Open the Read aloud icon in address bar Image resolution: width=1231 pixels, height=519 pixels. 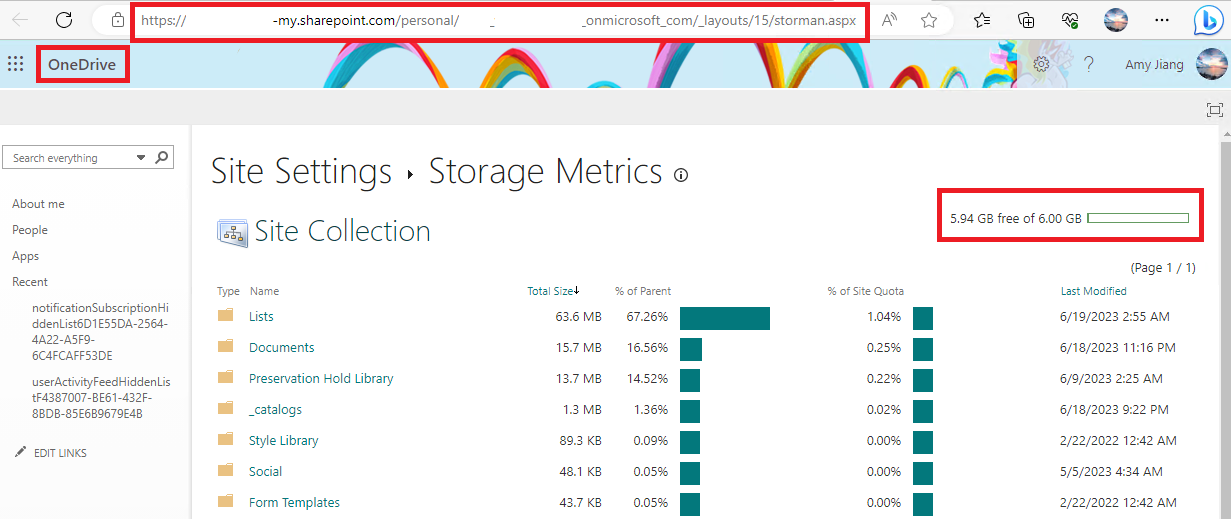(889, 19)
